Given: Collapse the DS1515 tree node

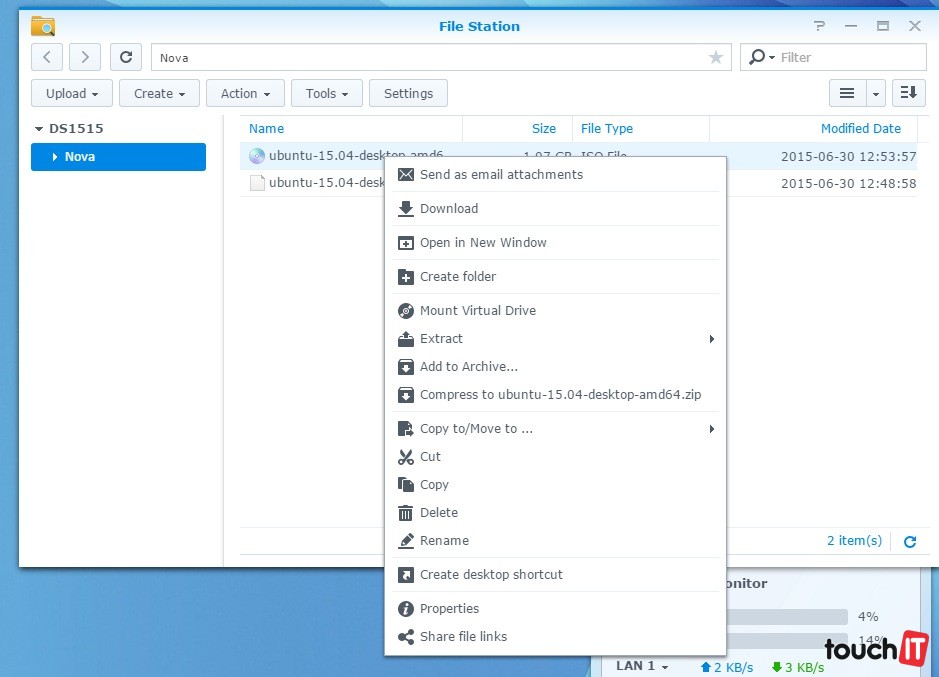Looking at the screenshot, I should pos(39,129).
